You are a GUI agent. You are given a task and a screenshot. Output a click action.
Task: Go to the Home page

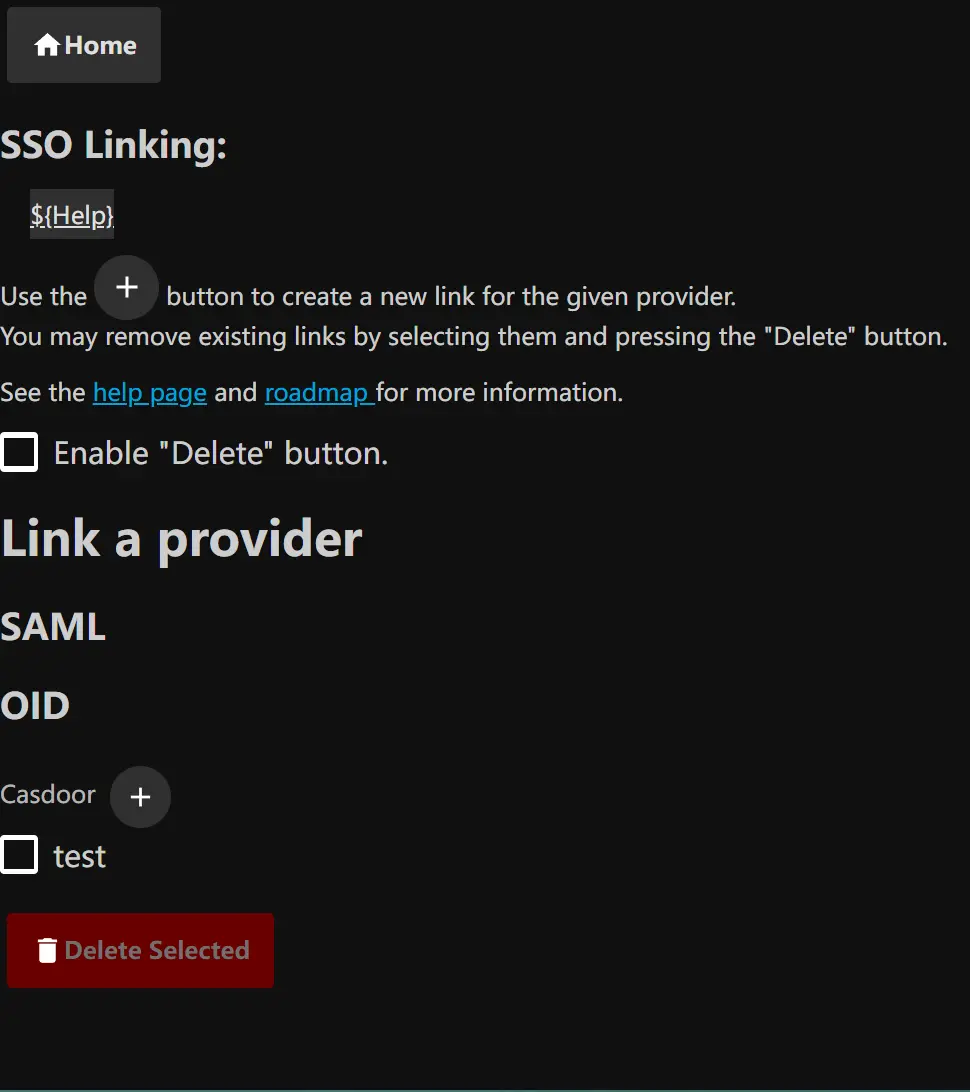tap(84, 45)
